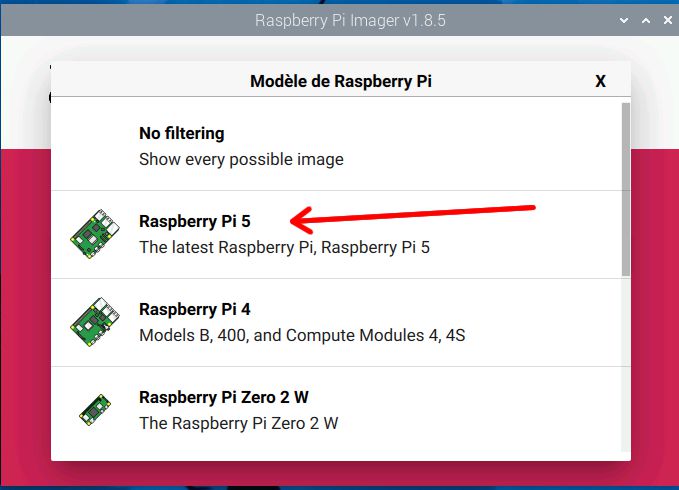Select the Raspberry Pi Zero 2 W title
The image size is (679, 490).
[224, 397]
